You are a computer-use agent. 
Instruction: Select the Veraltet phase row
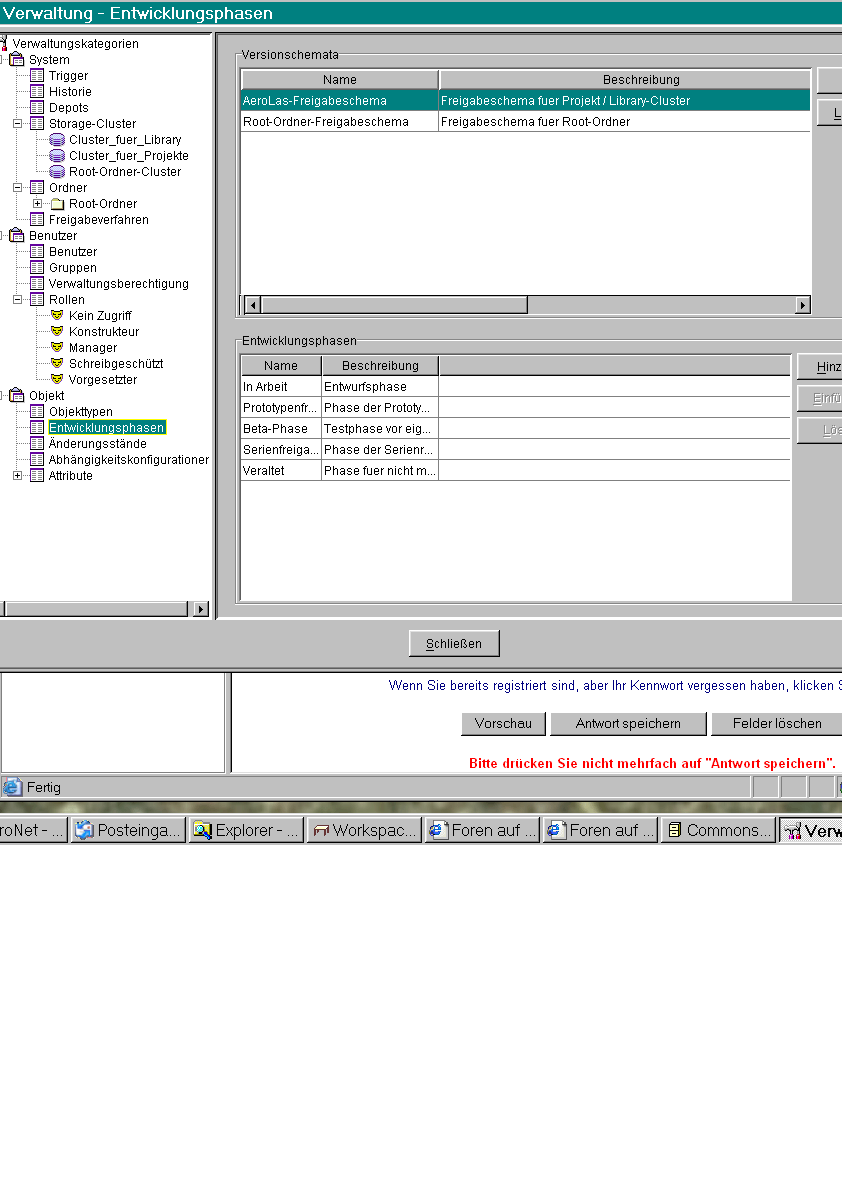point(516,471)
